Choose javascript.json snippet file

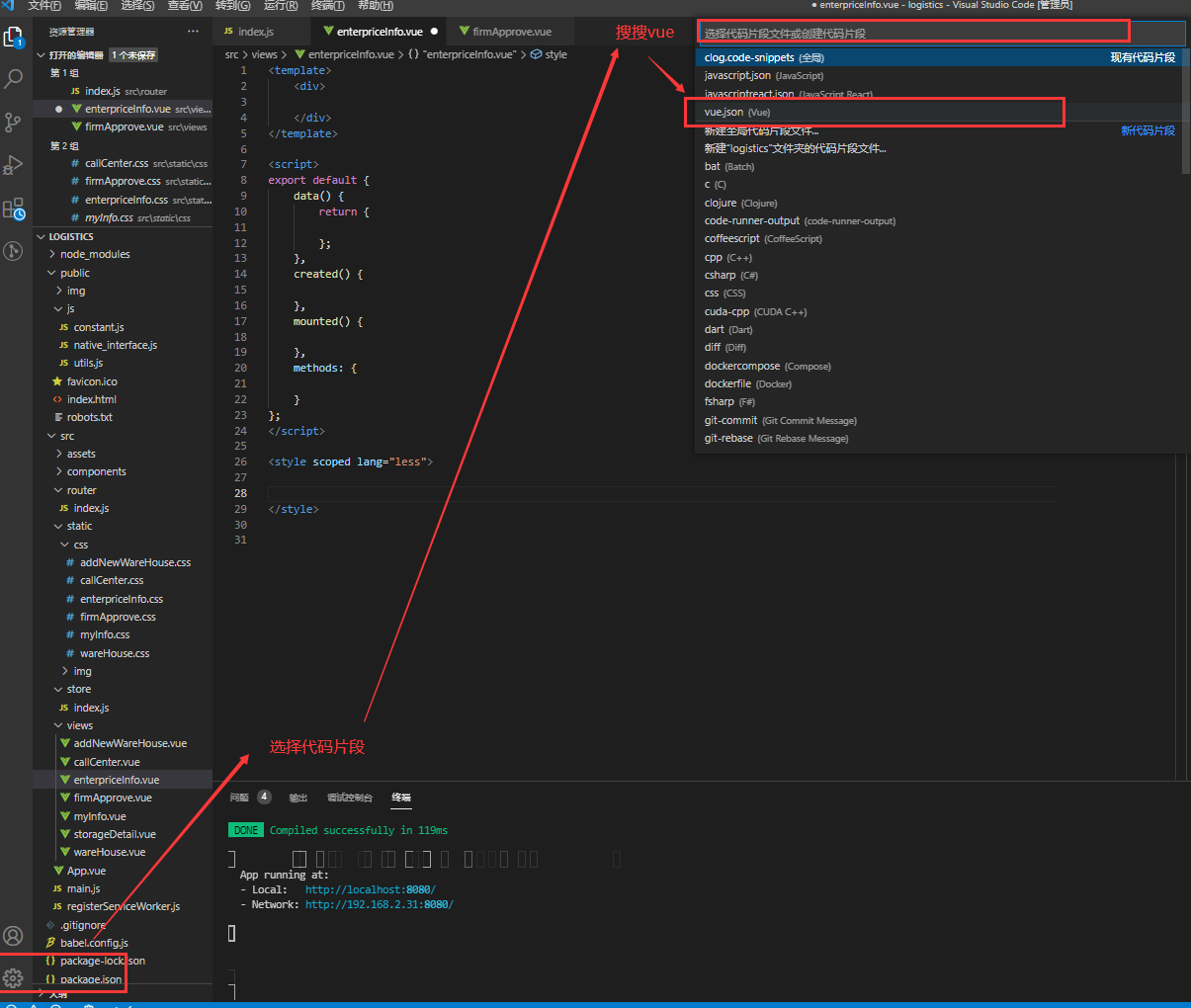coord(939,75)
